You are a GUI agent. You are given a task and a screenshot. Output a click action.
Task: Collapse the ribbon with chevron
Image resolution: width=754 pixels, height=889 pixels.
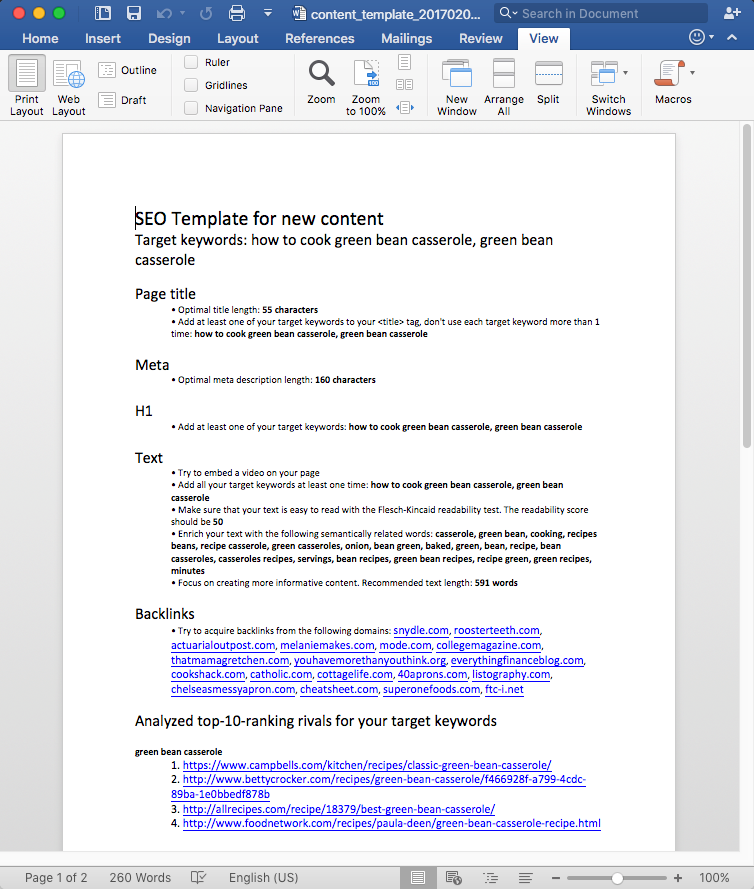(x=732, y=37)
